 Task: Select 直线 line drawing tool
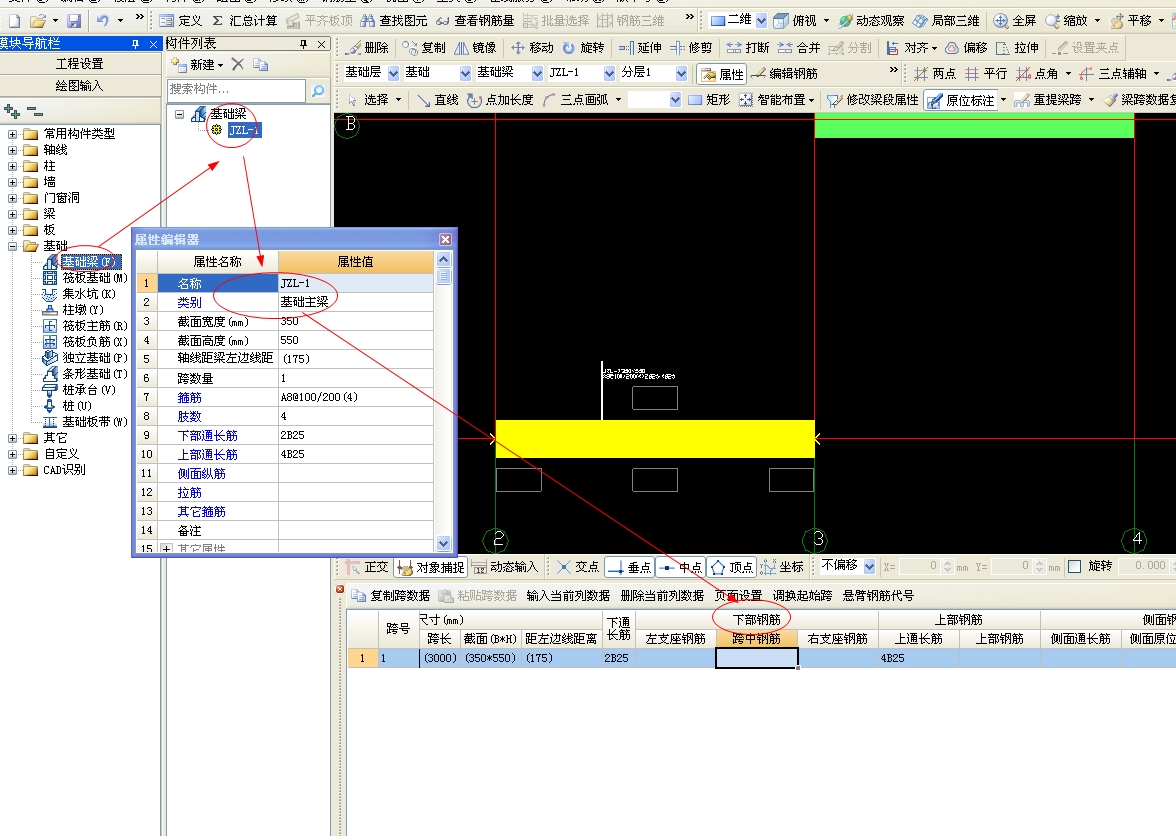point(437,100)
